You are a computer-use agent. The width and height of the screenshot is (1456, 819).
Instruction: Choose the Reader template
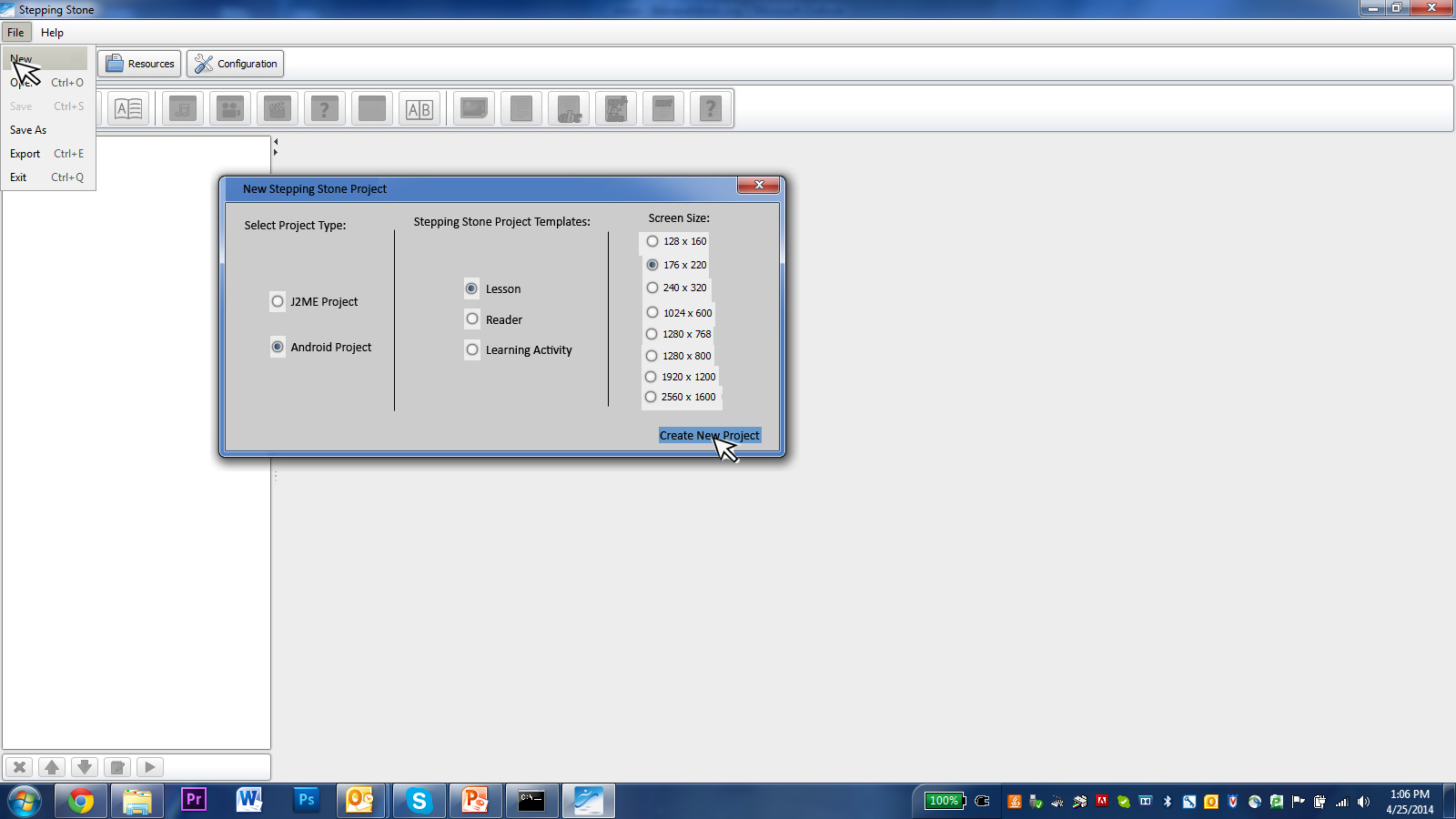coord(472,319)
